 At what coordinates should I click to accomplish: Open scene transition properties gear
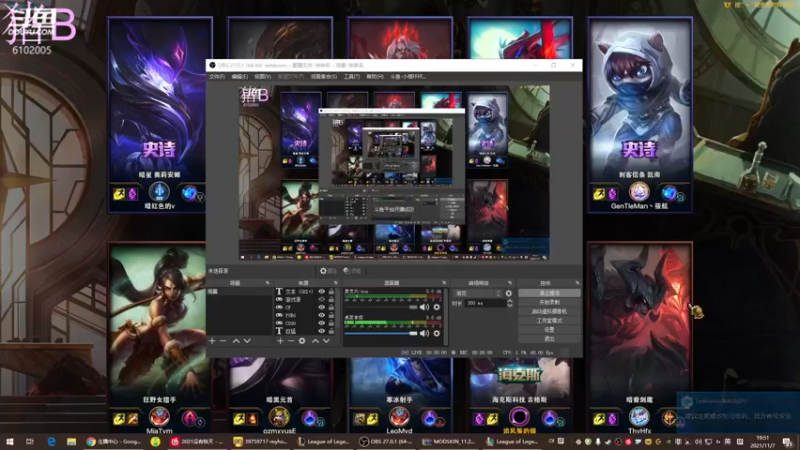(509, 293)
